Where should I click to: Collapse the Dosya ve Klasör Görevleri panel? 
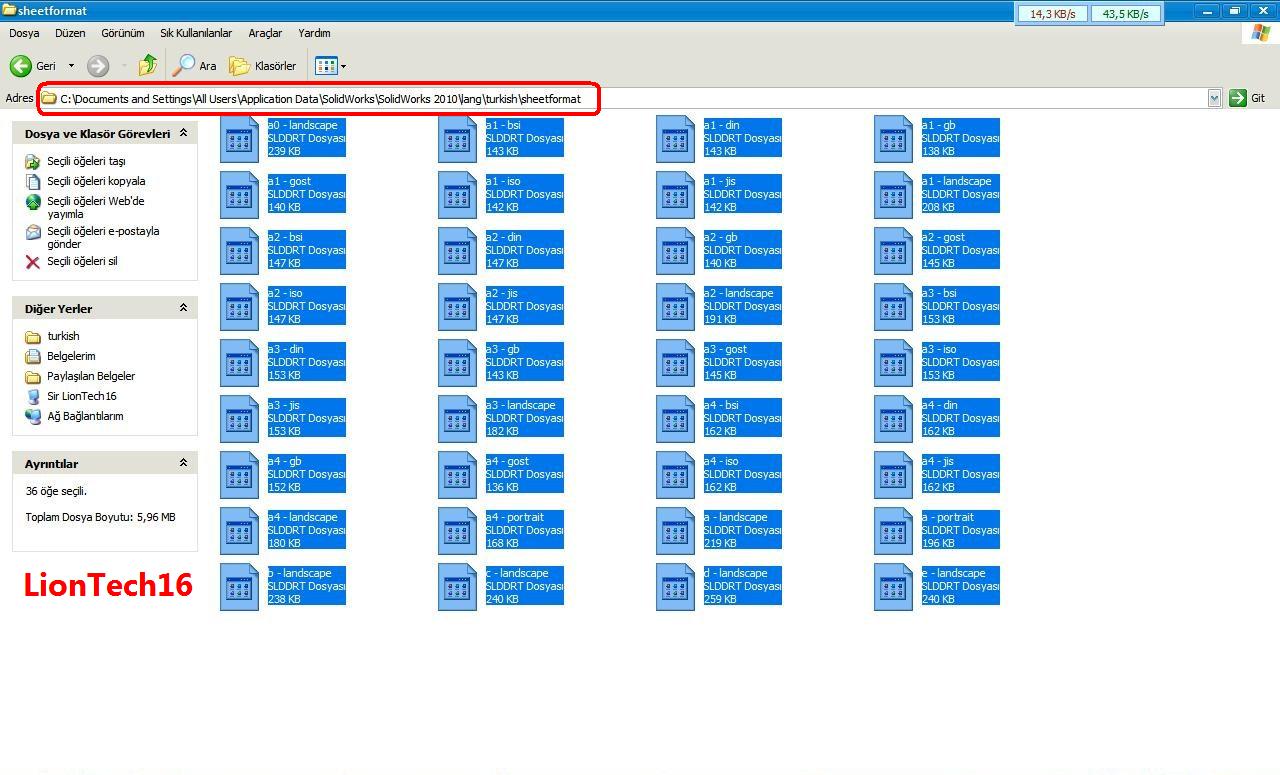[x=183, y=133]
